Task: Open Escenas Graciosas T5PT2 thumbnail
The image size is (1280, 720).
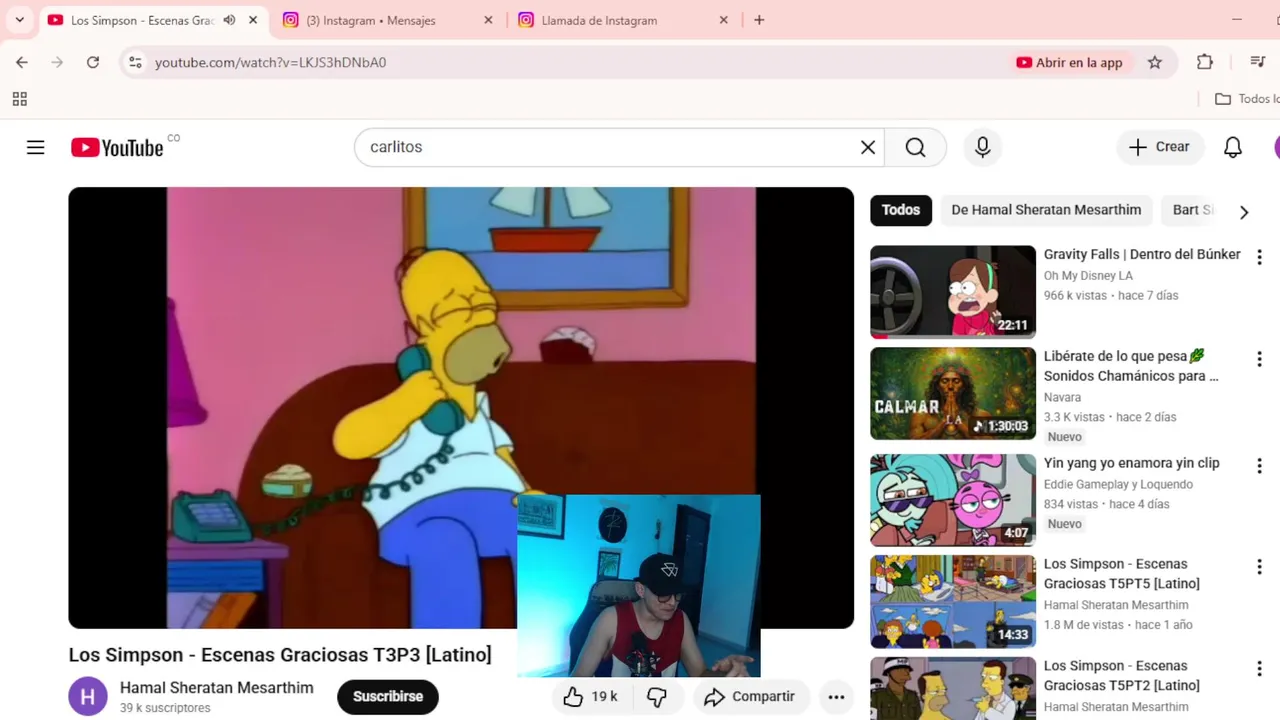Action: 953,688
